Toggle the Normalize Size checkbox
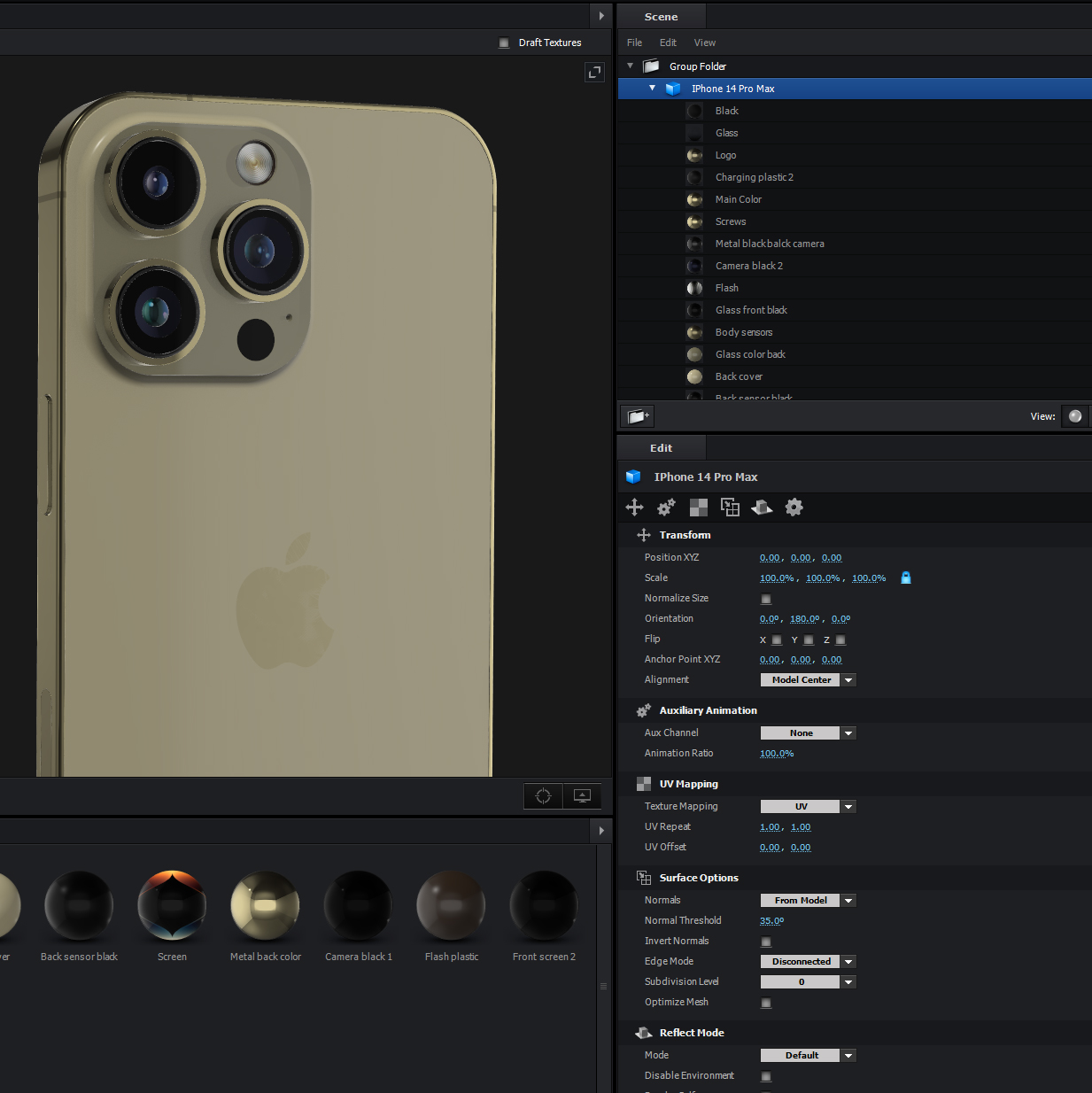The image size is (1092, 1093). [x=766, y=599]
